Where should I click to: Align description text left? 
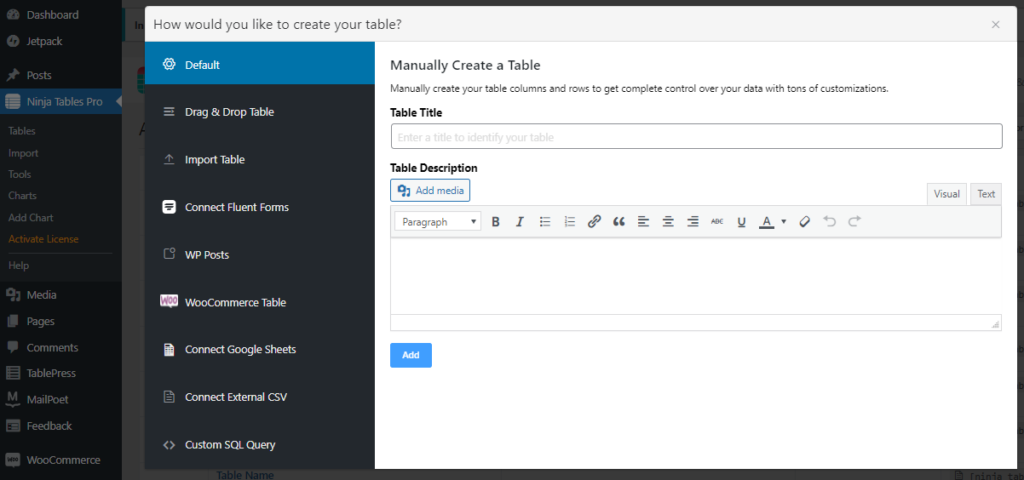coord(643,221)
